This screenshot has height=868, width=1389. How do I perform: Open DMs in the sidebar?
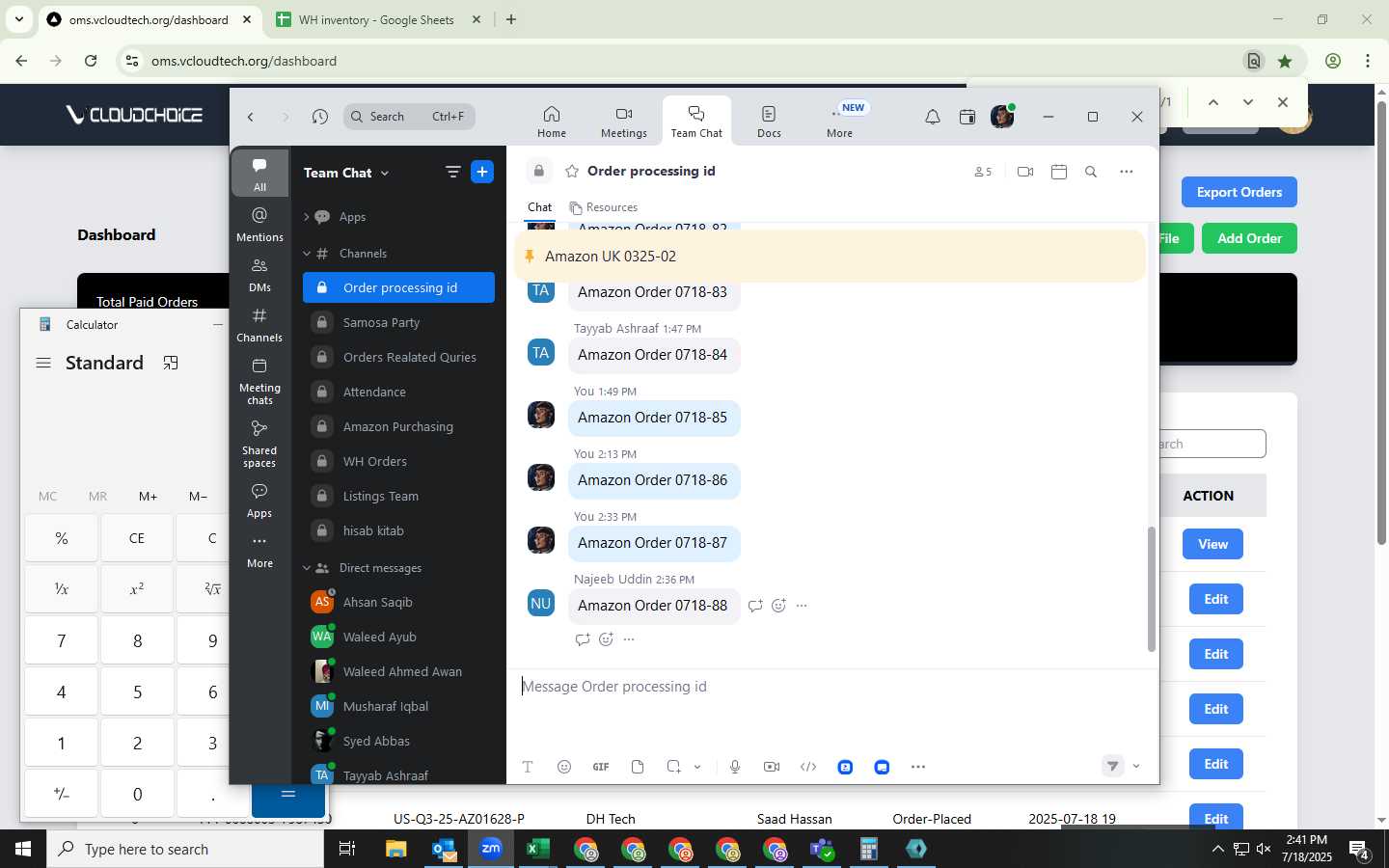[259, 274]
